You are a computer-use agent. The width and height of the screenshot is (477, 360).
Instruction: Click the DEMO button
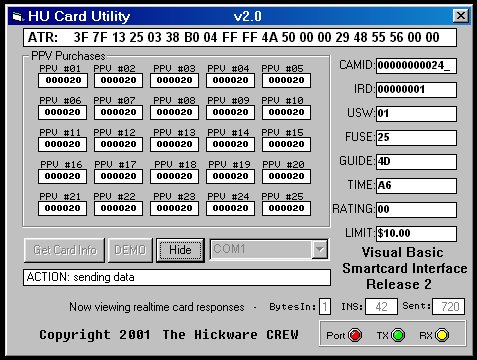pyautogui.click(x=130, y=250)
